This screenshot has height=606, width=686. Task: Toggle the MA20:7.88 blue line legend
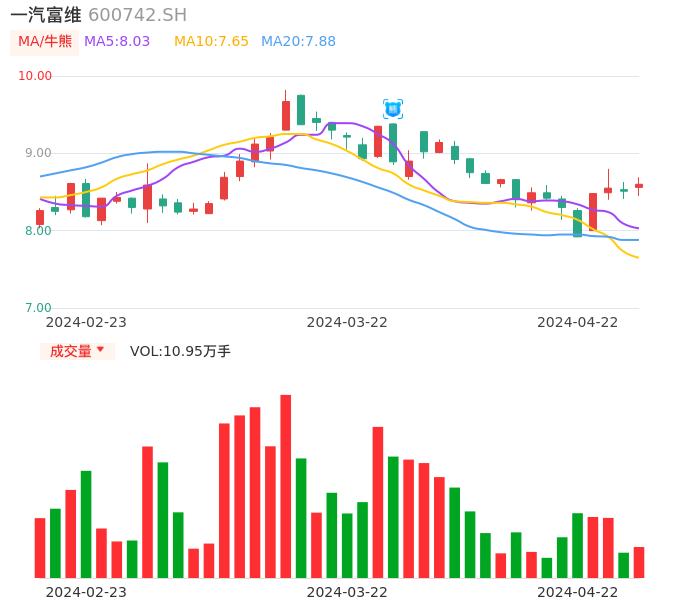[x=298, y=42]
